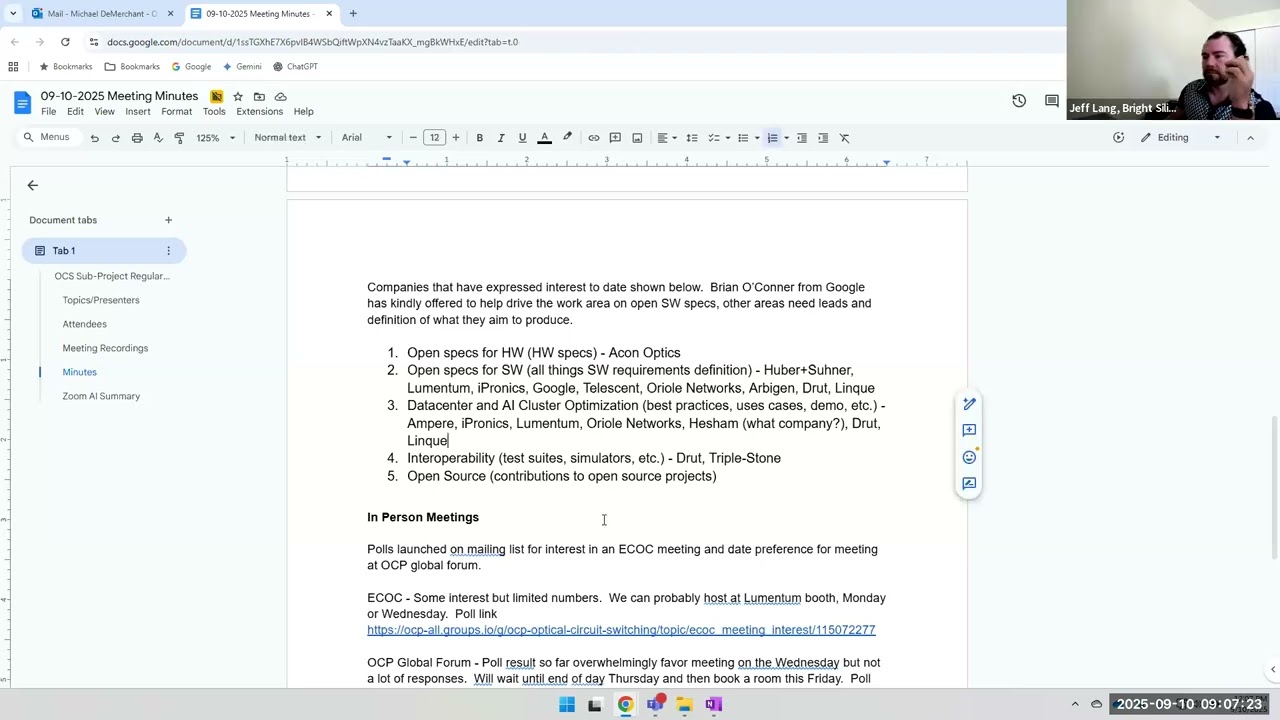Reload the browser page
The height and width of the screenshot is (720, 1280).
pos(65,42)
